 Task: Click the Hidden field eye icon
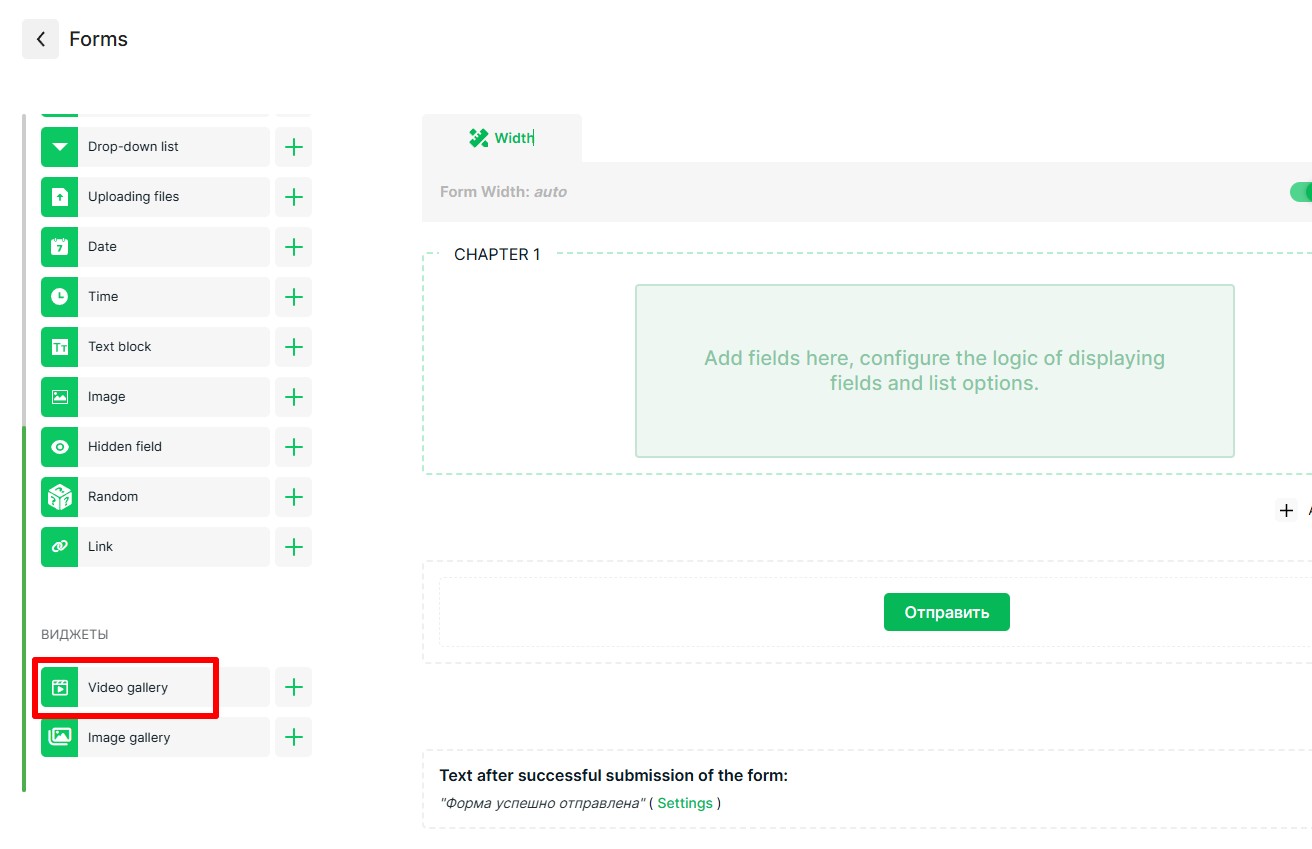click(59, 447)
